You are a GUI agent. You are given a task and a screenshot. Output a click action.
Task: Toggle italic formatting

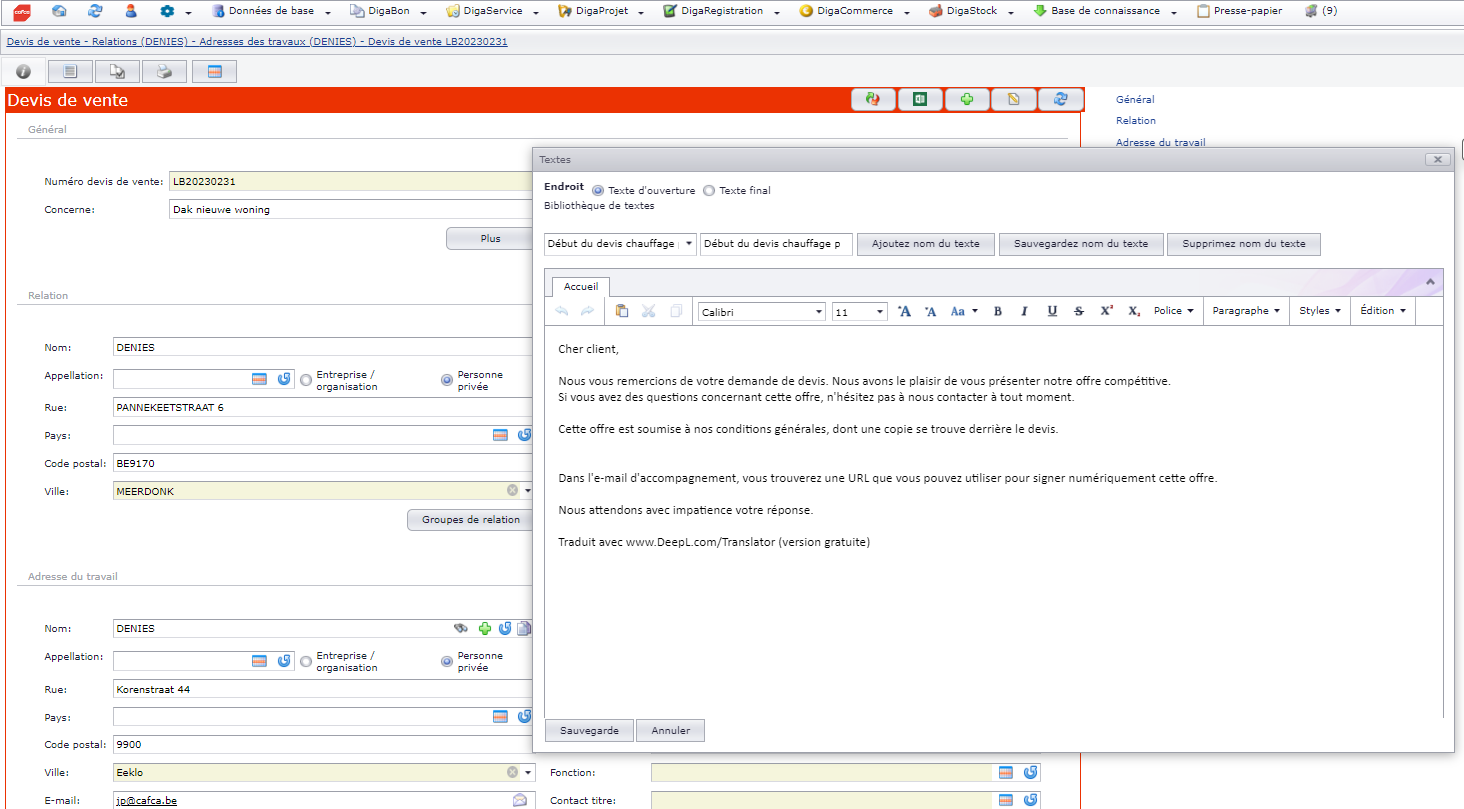click(1024, 311)
